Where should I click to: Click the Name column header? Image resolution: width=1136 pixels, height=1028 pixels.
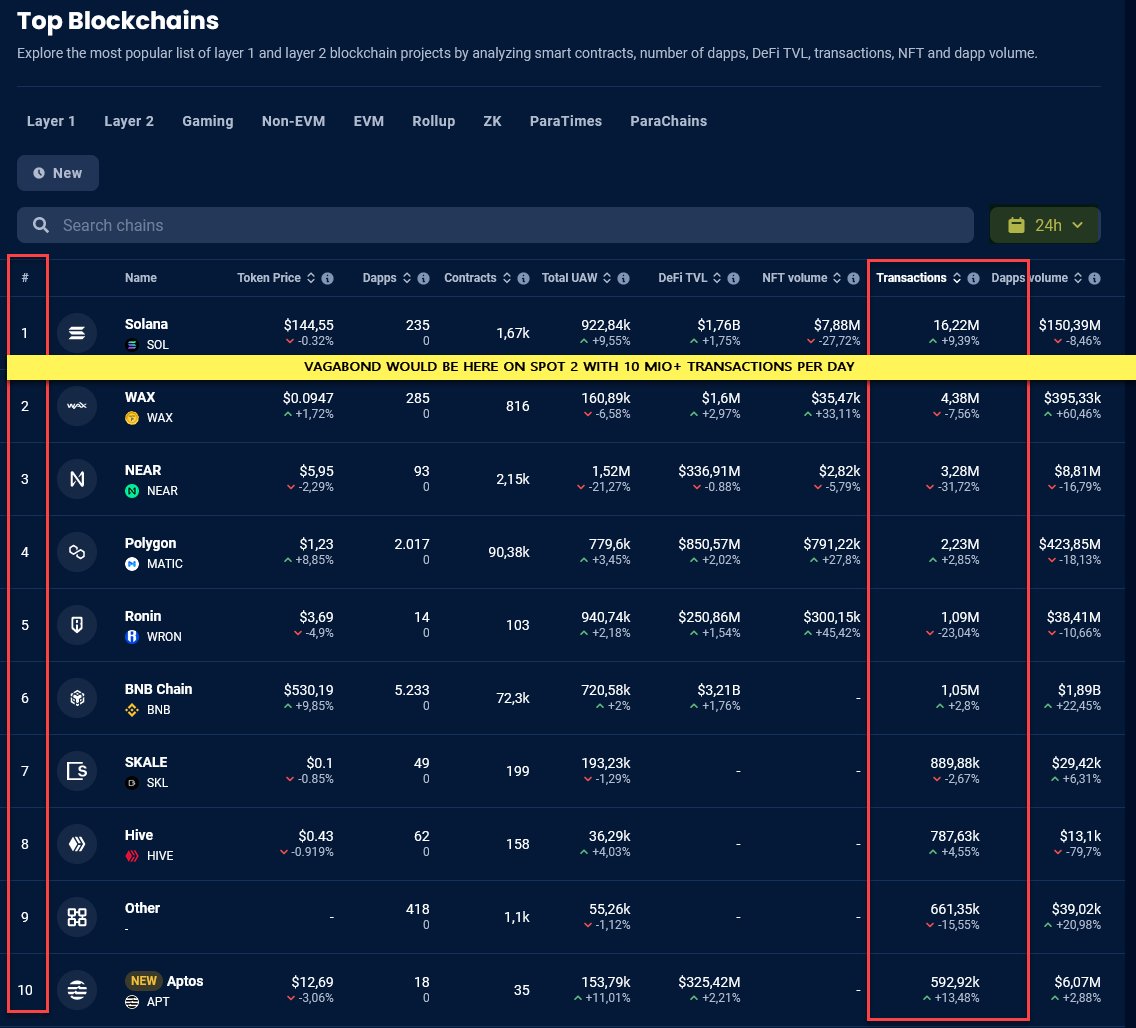pyautogui.click(x=141, y=278)
